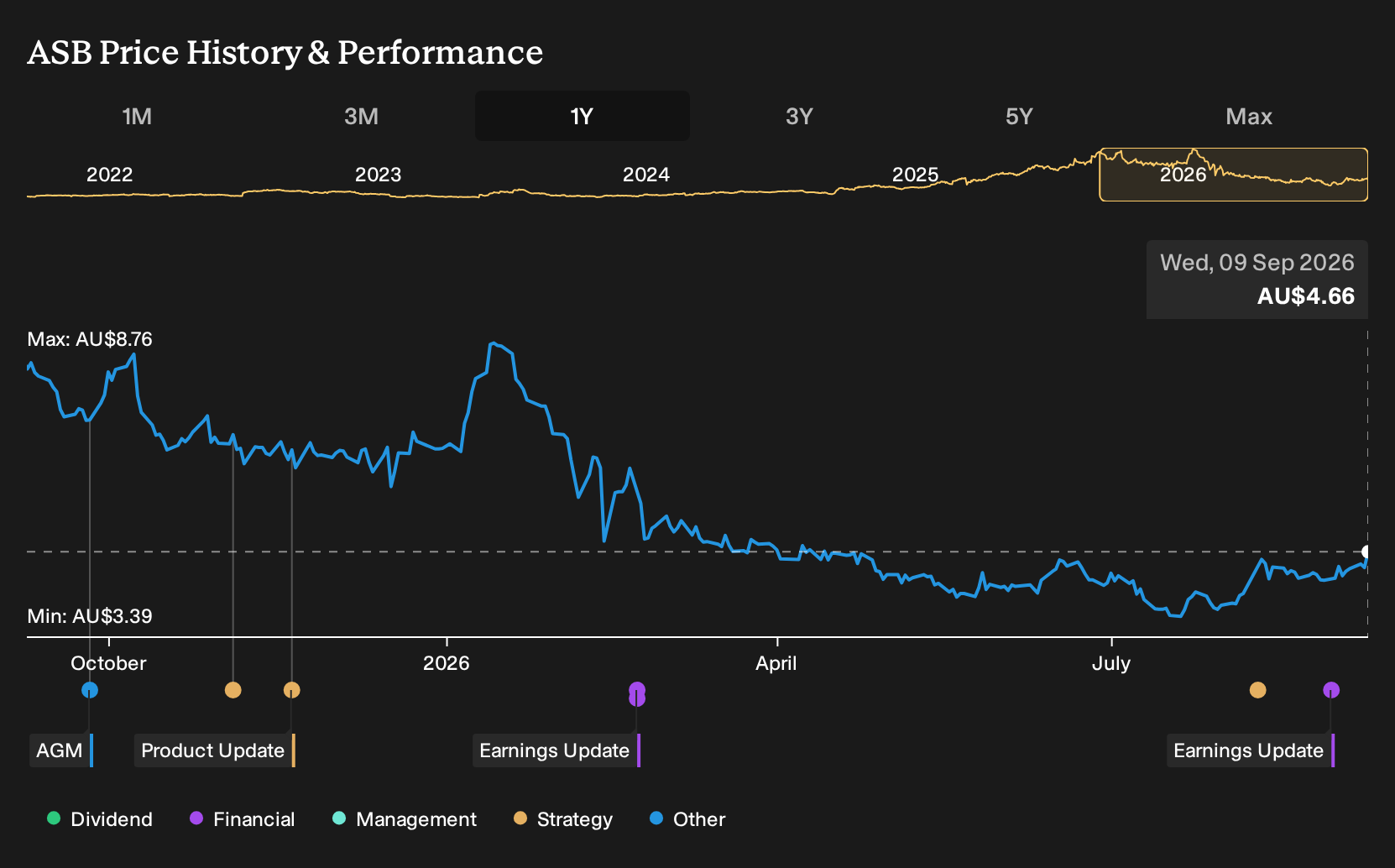Click the 2023 label in the overview chart
This screenshot has height=868, width=1395.
(x=379, y=175)
